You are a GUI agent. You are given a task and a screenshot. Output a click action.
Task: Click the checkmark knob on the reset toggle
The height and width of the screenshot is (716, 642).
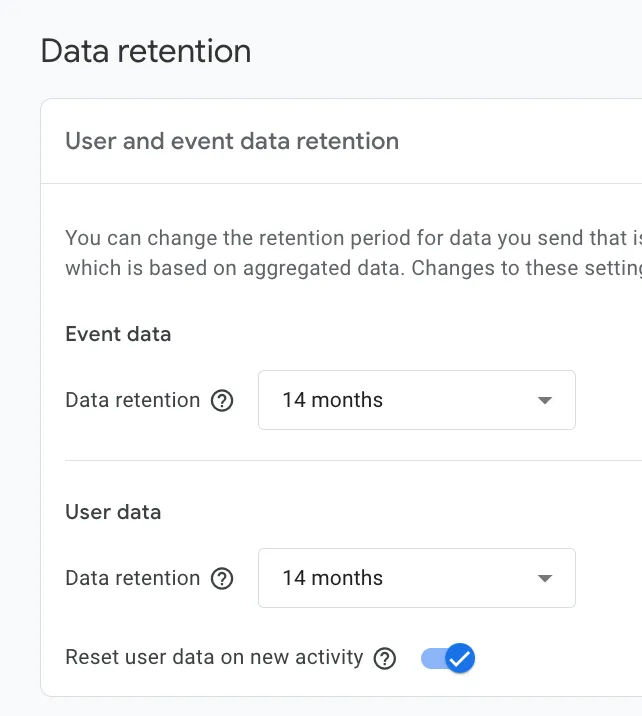coord(460,659)
